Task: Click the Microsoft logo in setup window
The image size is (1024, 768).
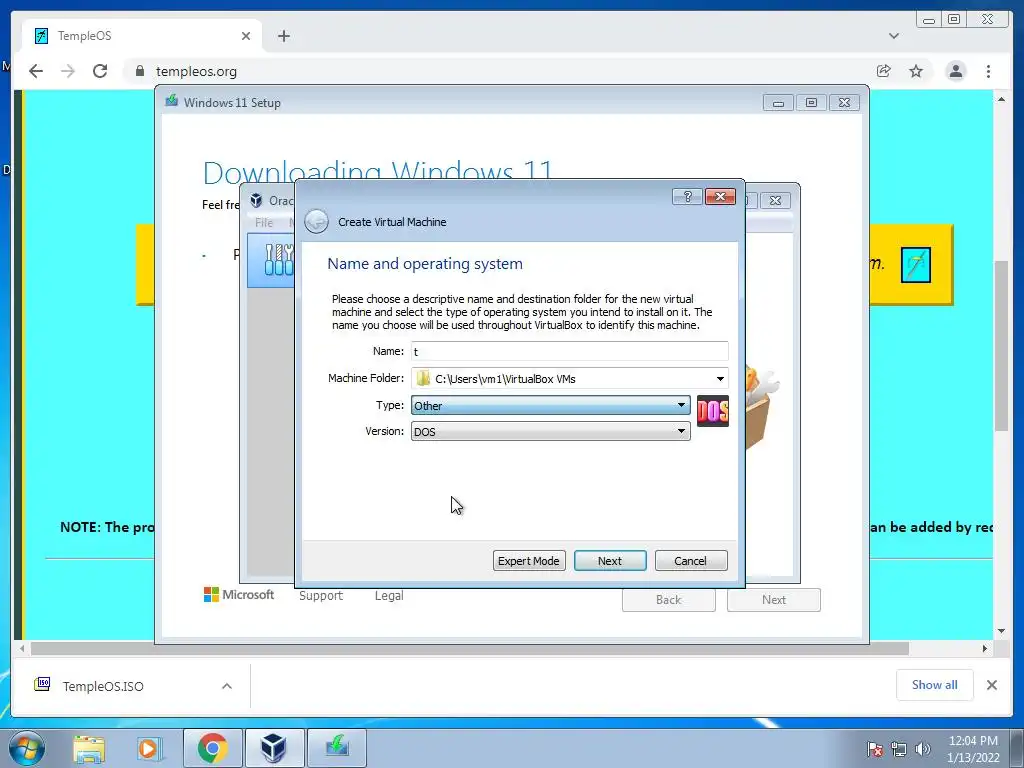Action: (x=239, y=594)
